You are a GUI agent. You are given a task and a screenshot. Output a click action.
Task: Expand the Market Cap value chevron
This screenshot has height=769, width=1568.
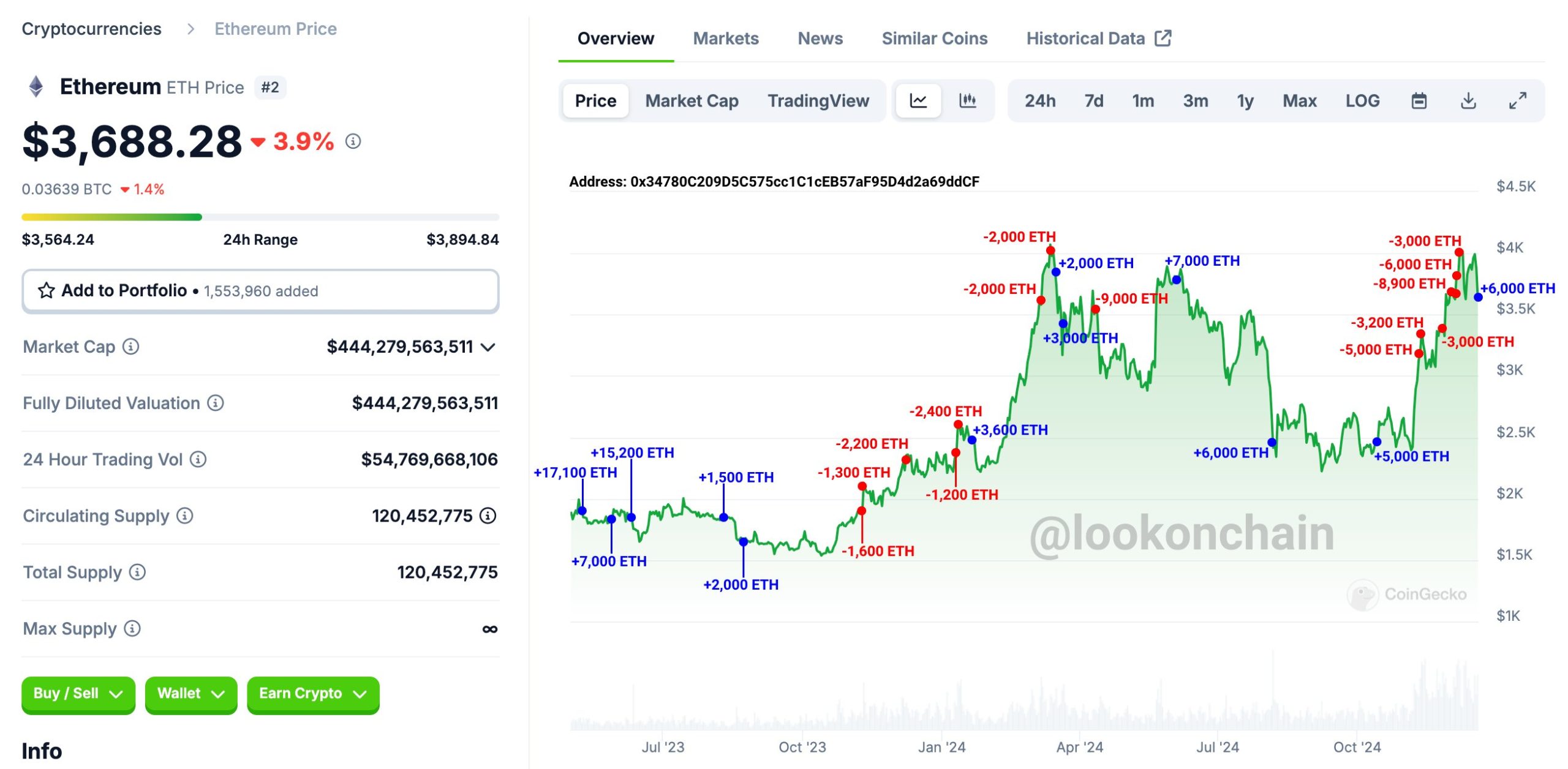(488, 347)
